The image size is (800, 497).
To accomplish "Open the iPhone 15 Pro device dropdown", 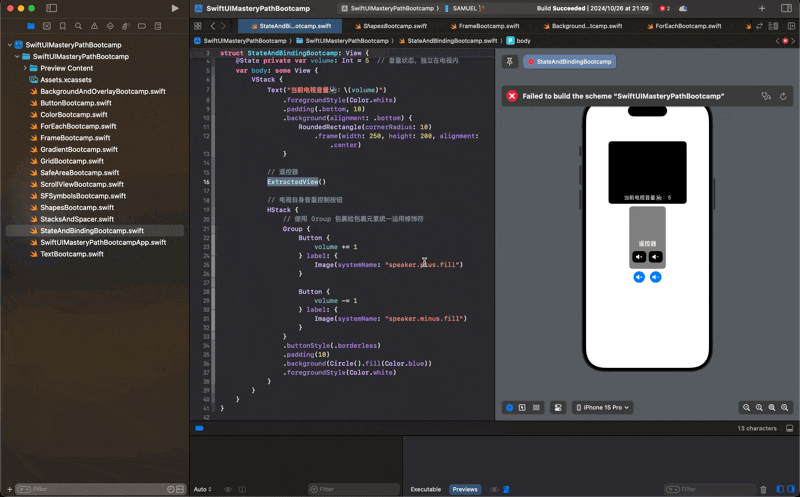I will coord(603,408).
